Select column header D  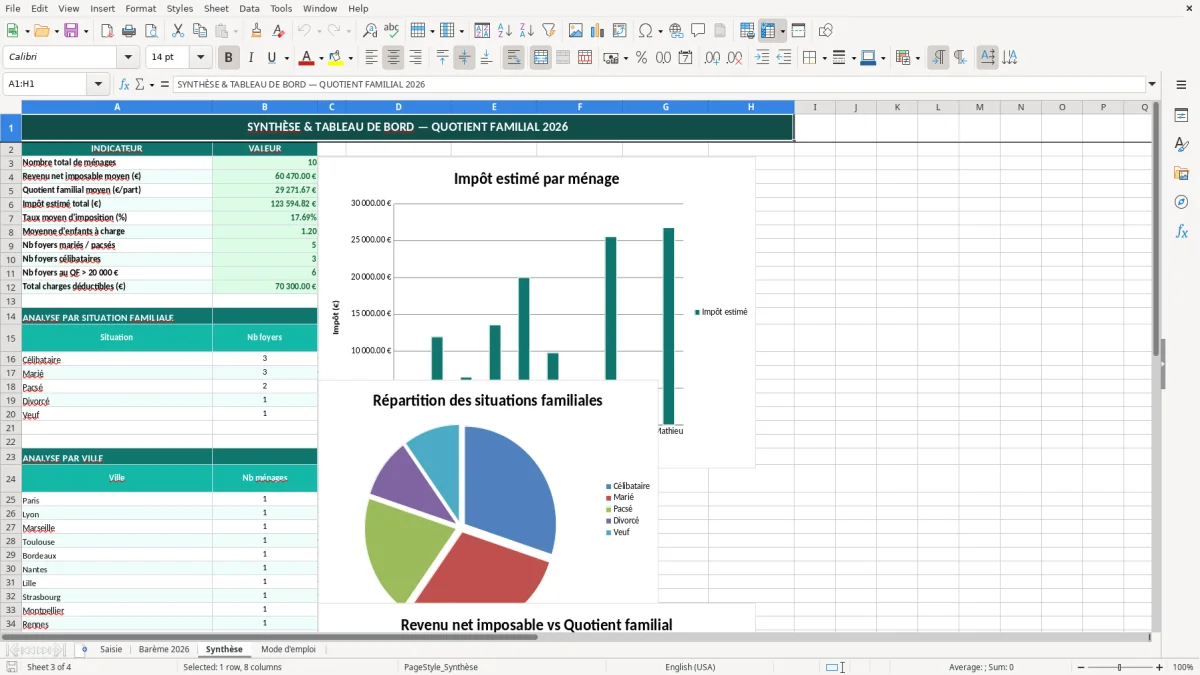[398, 107]
